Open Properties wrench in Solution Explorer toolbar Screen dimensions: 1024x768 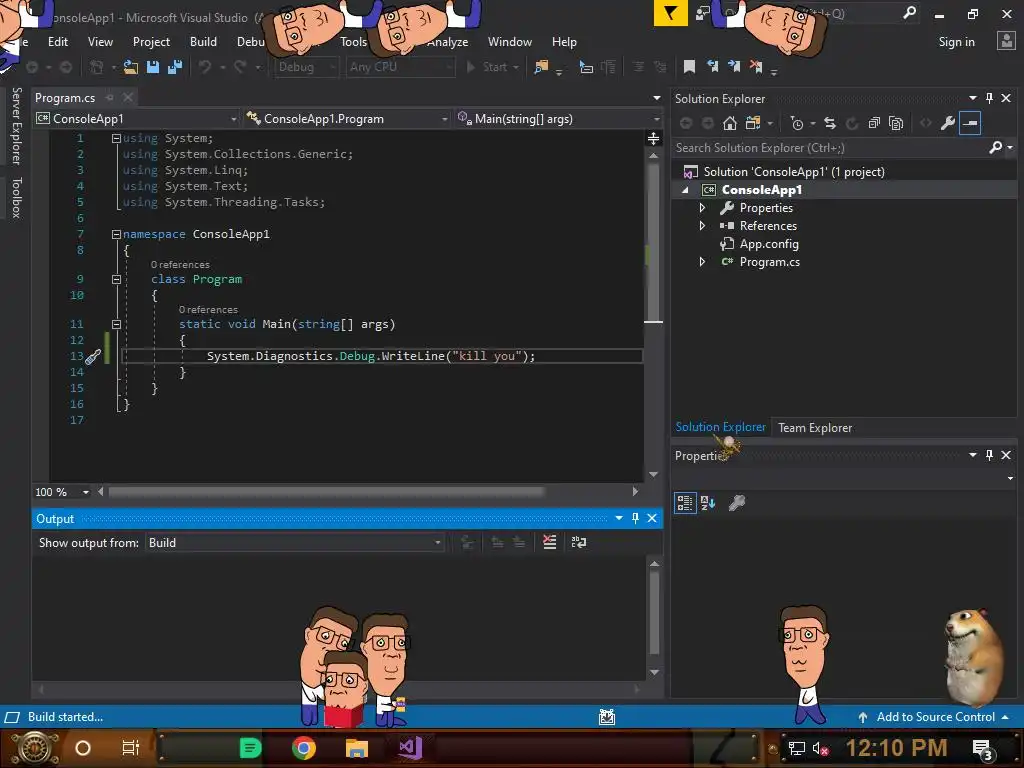click(948, 123)
